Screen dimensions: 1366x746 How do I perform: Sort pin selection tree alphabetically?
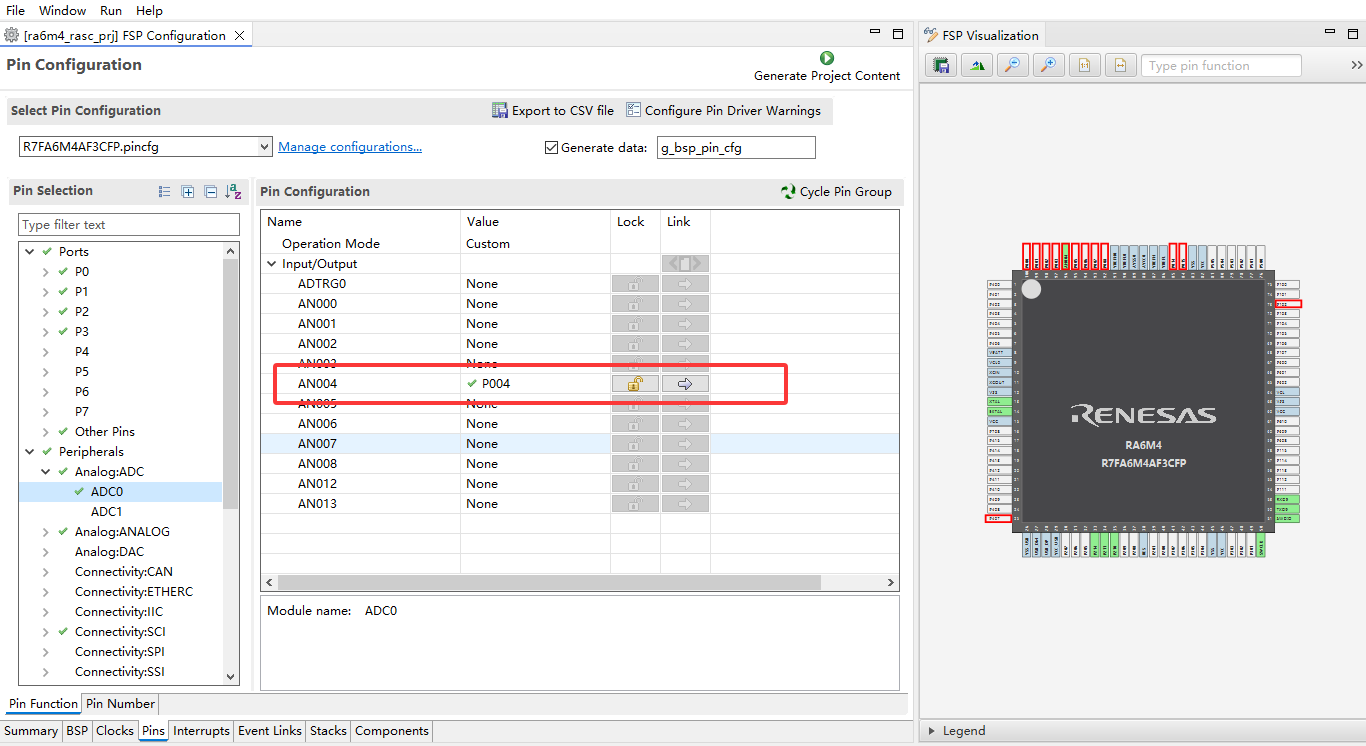click(x=233, y=191)
